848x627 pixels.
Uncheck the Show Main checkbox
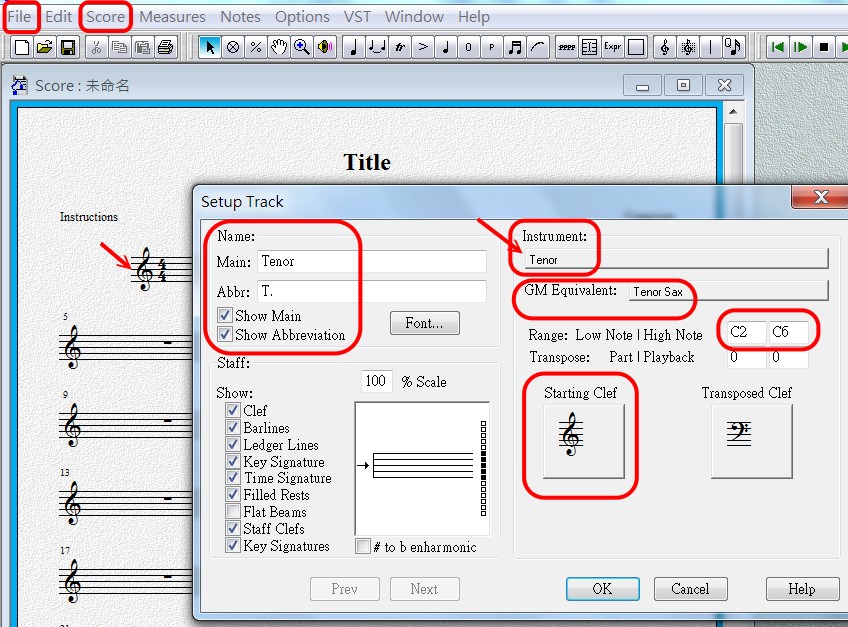pyautogui.click(x=225, y=316)
